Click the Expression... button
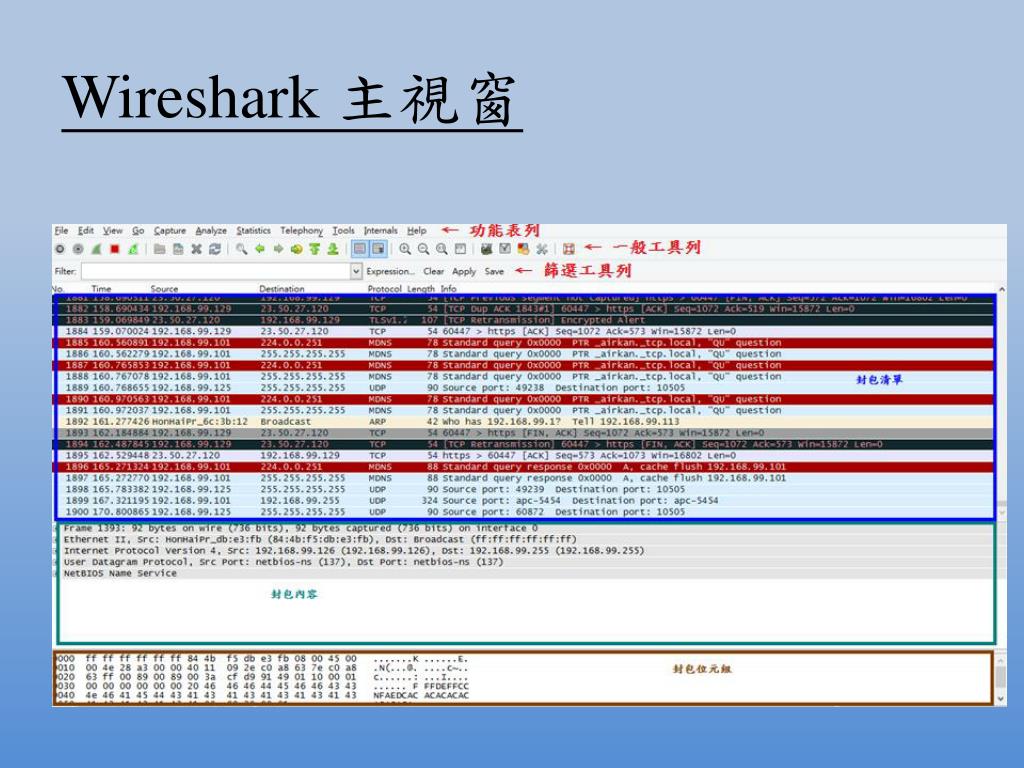This screenshot has height=768, width=1024. 391,271
